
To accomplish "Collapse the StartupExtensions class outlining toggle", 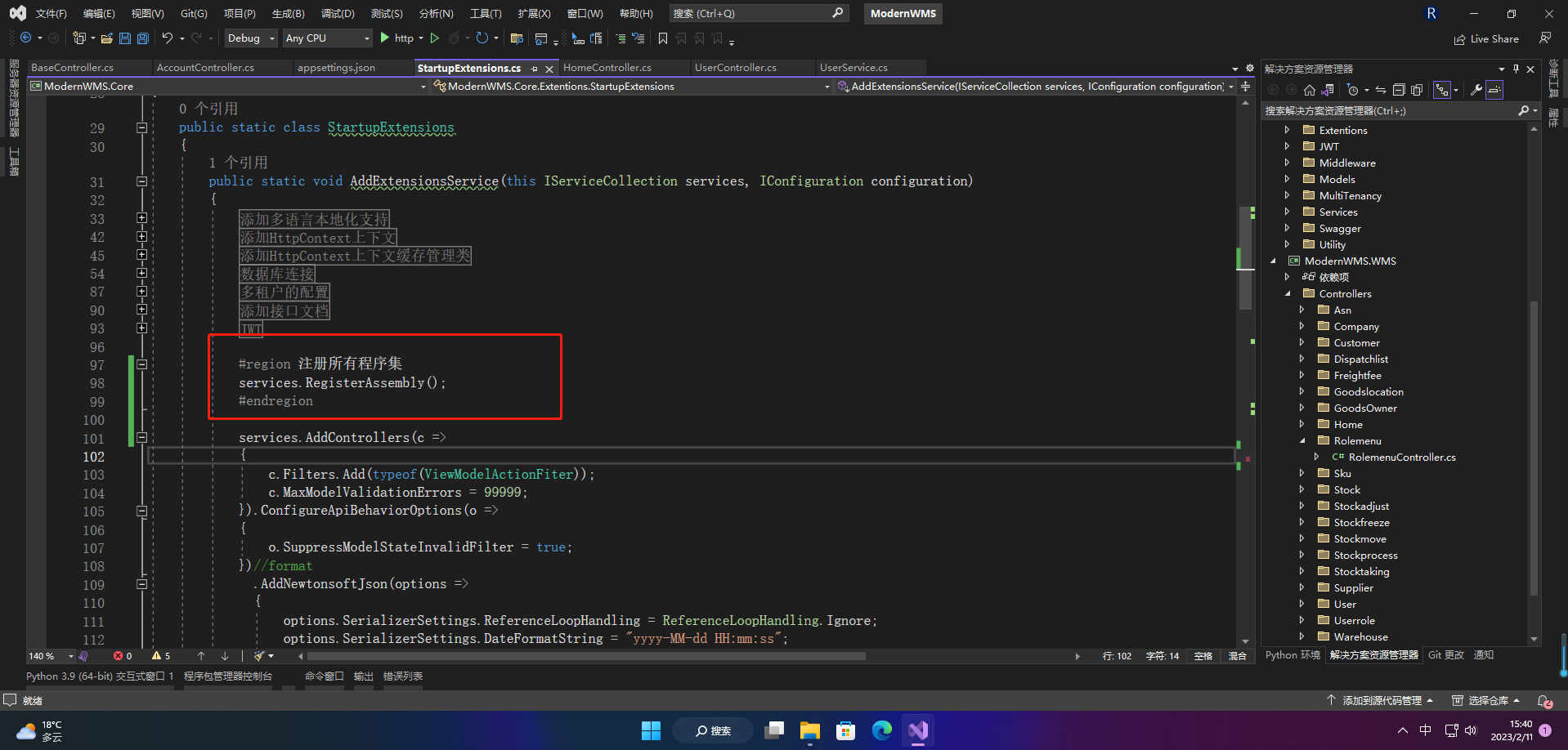I will 141,127.
